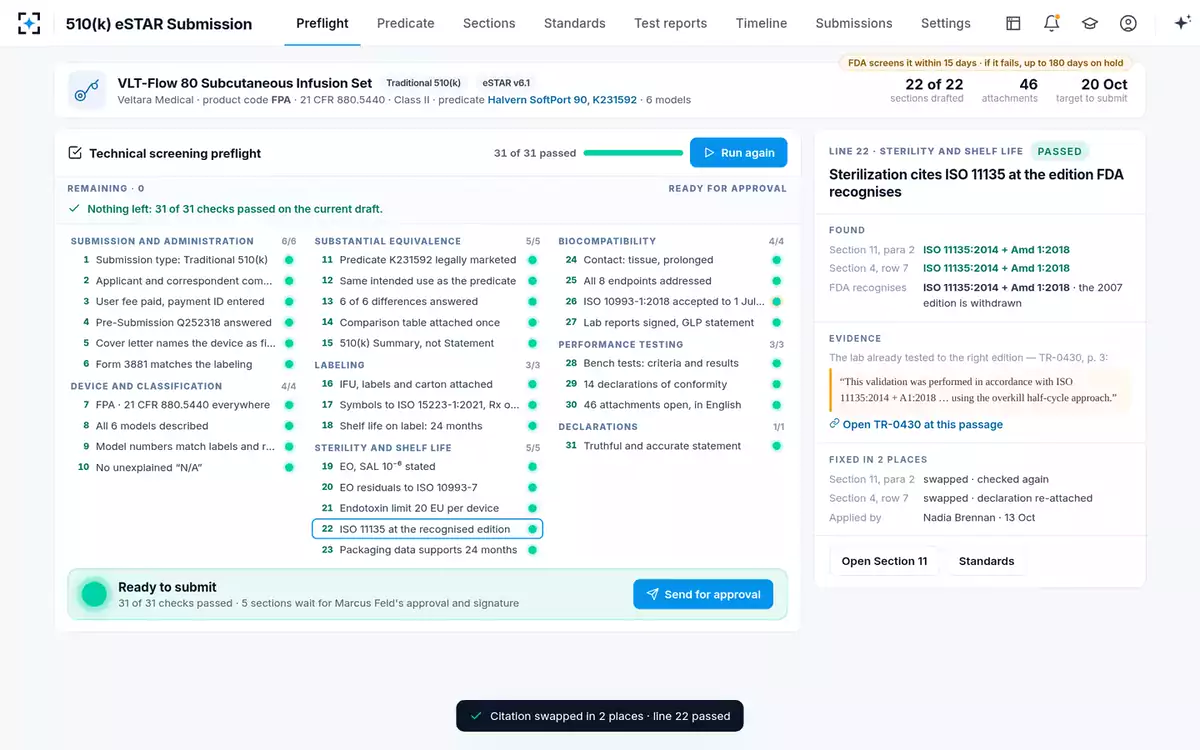
Task: Select check 27 Lab reports signed, GLP statement
Action: pos(671,322)
